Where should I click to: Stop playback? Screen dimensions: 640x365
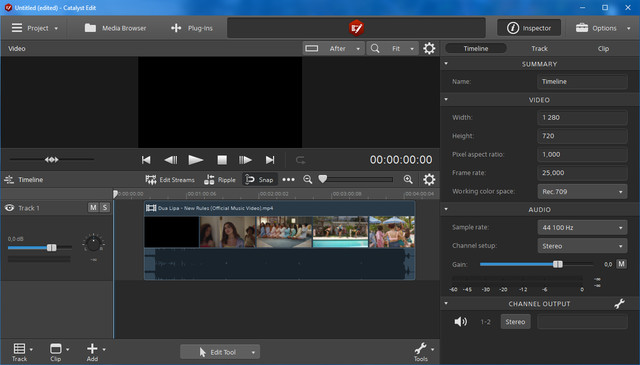coord(222,160)
